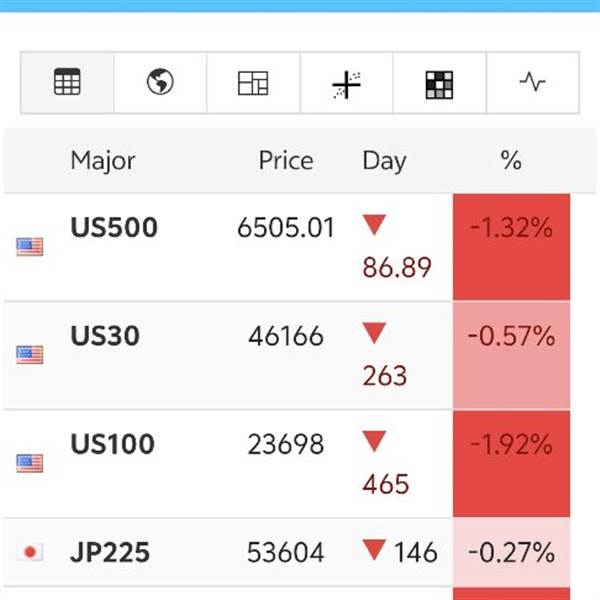Screen dimensions: 600x600
Task: Show the pulse line chart view
Action: tap(533, 83)
